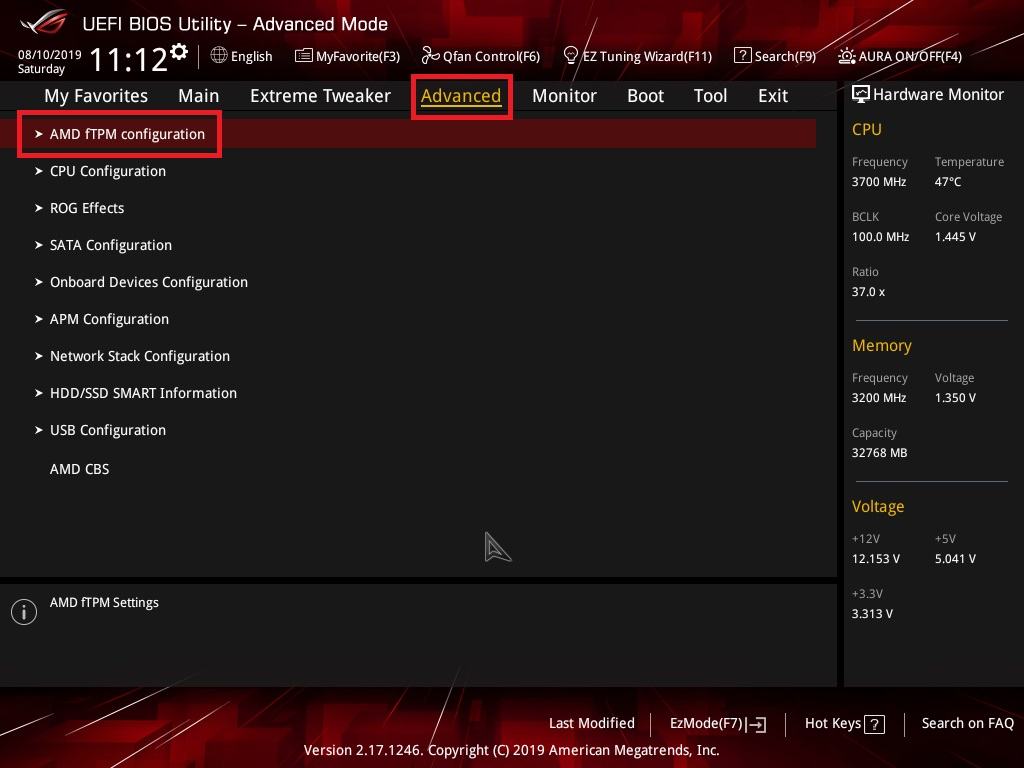
Task: Click Last Modified in footer
Action: 592,724
